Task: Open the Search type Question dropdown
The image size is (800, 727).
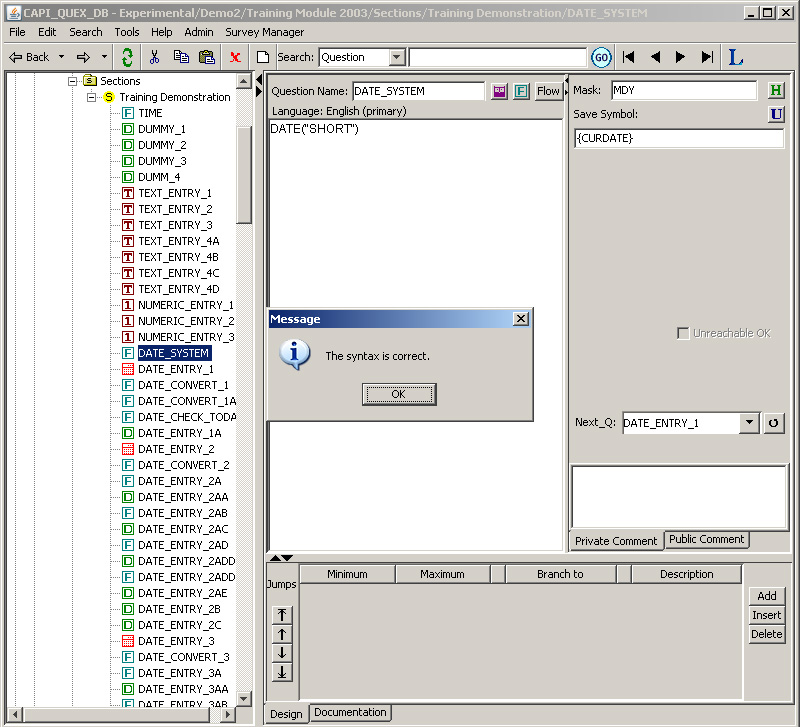Action: pyautogui.click(x=396, y=57)
